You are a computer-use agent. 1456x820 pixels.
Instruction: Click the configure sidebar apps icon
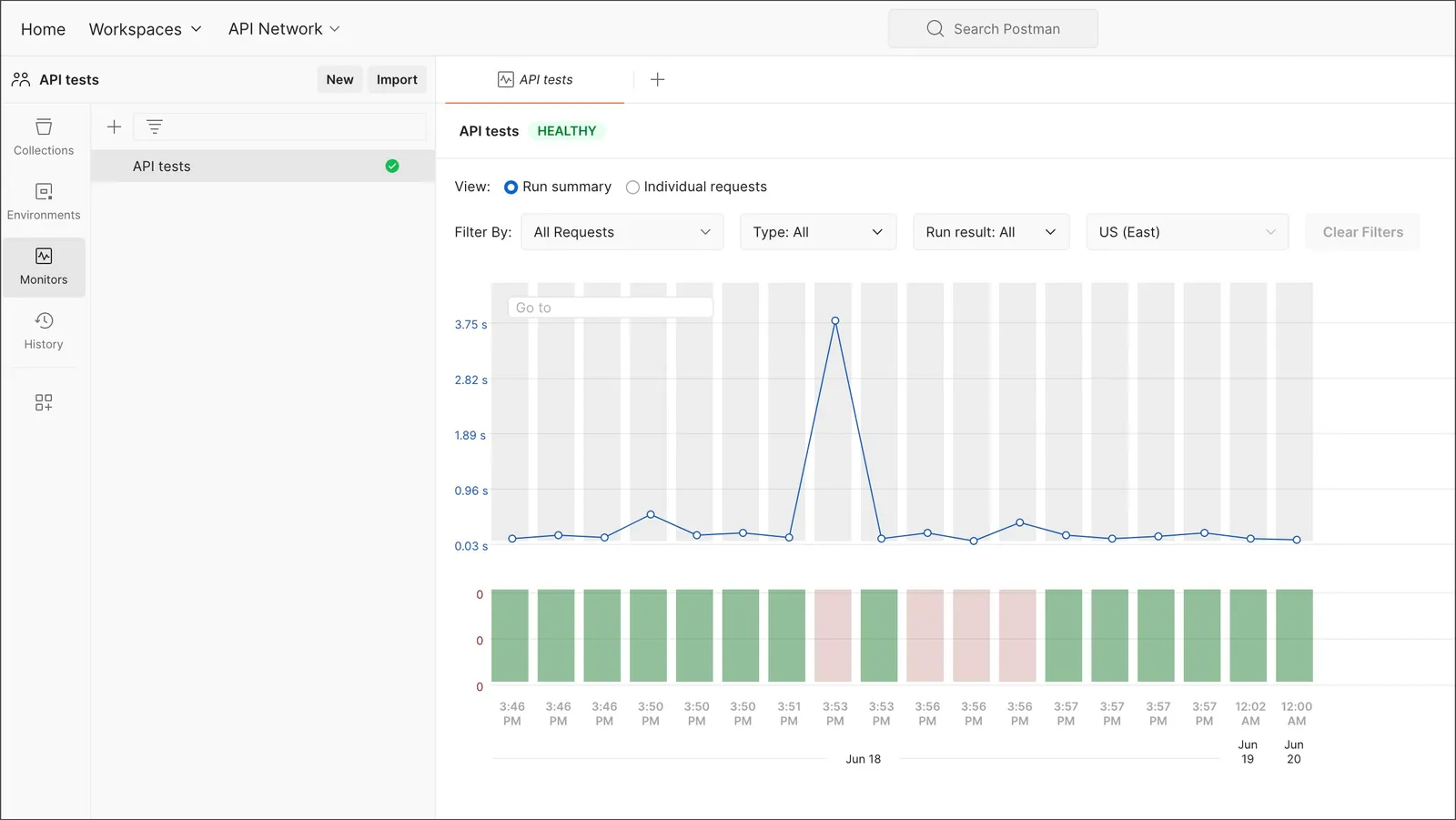[44, 402]
